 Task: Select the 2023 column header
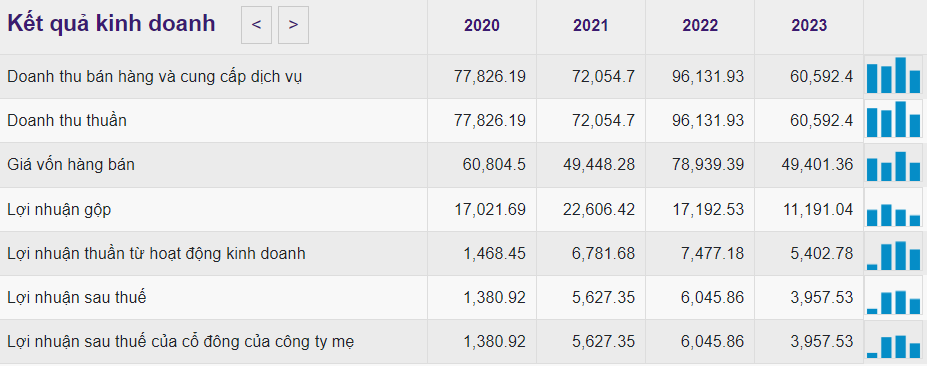coord(809,25)
